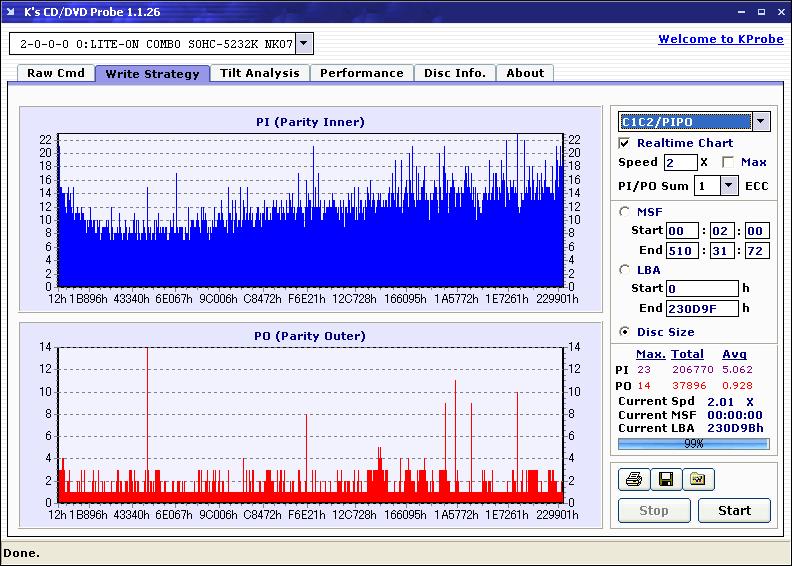Toggle the Realtime Chart checkbox
The width and height of the screenshot is (792, 566).
coord(625,143)
